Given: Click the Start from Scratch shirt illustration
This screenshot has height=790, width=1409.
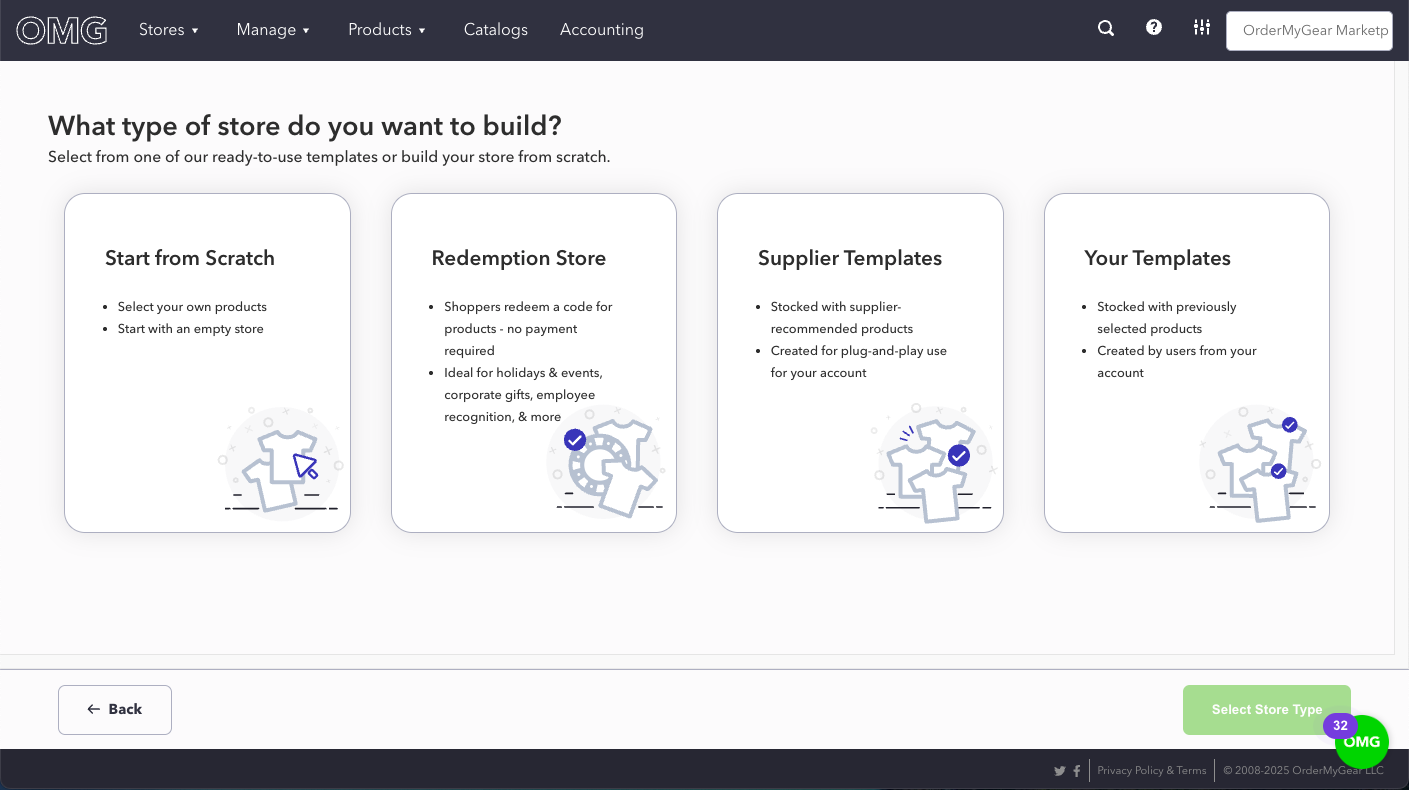Looking at the screenshot, I should click(281, 462).
